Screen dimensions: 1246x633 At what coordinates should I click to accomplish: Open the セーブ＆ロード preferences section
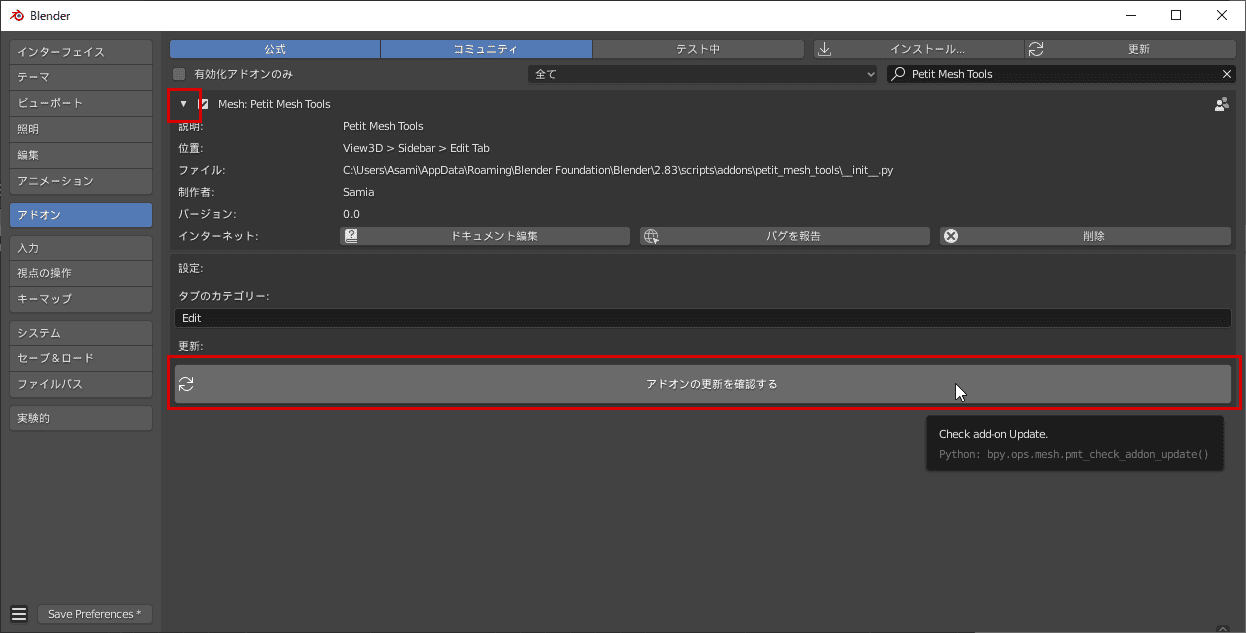(81, 358)
